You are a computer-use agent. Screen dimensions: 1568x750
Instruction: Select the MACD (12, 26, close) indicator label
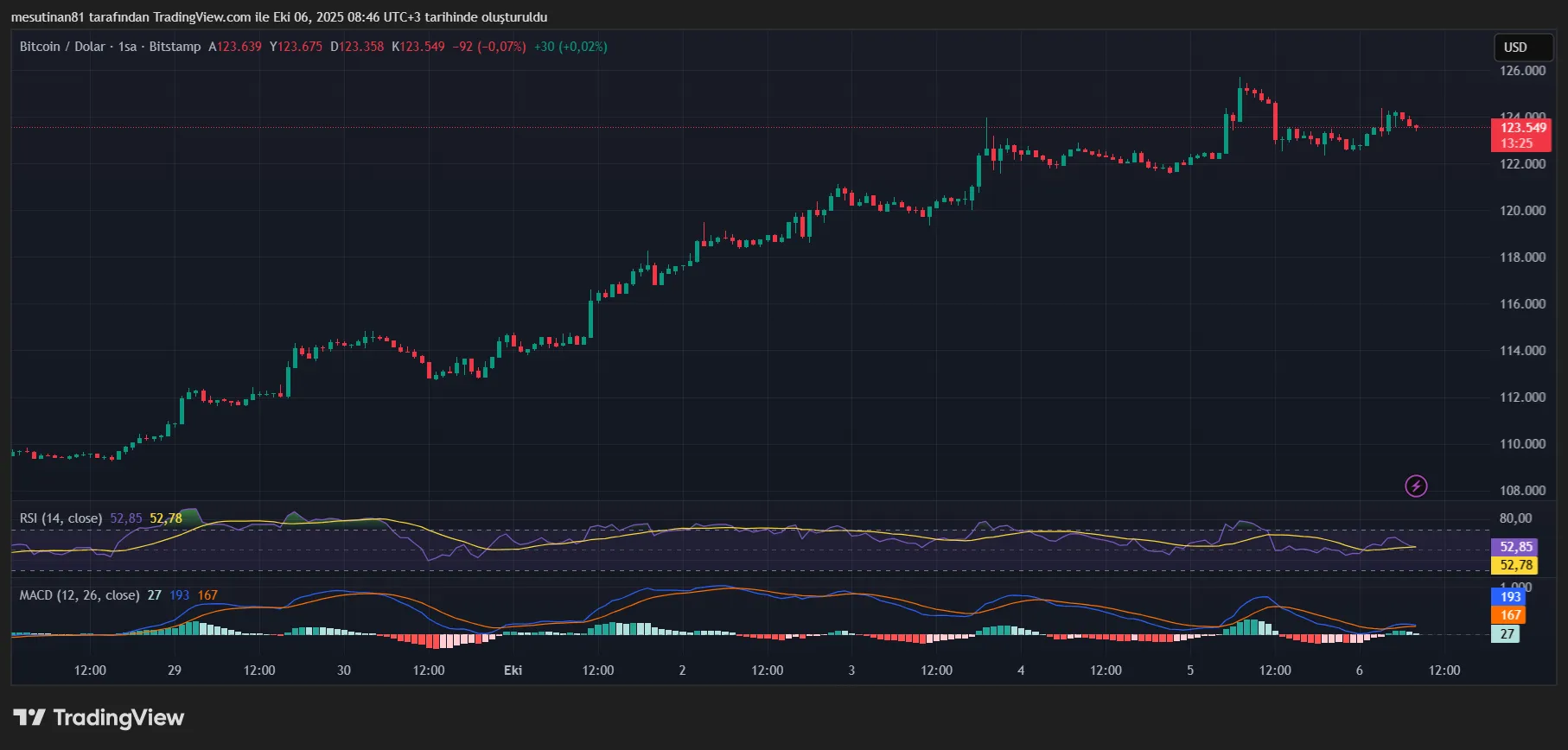(x=80, y=595)
